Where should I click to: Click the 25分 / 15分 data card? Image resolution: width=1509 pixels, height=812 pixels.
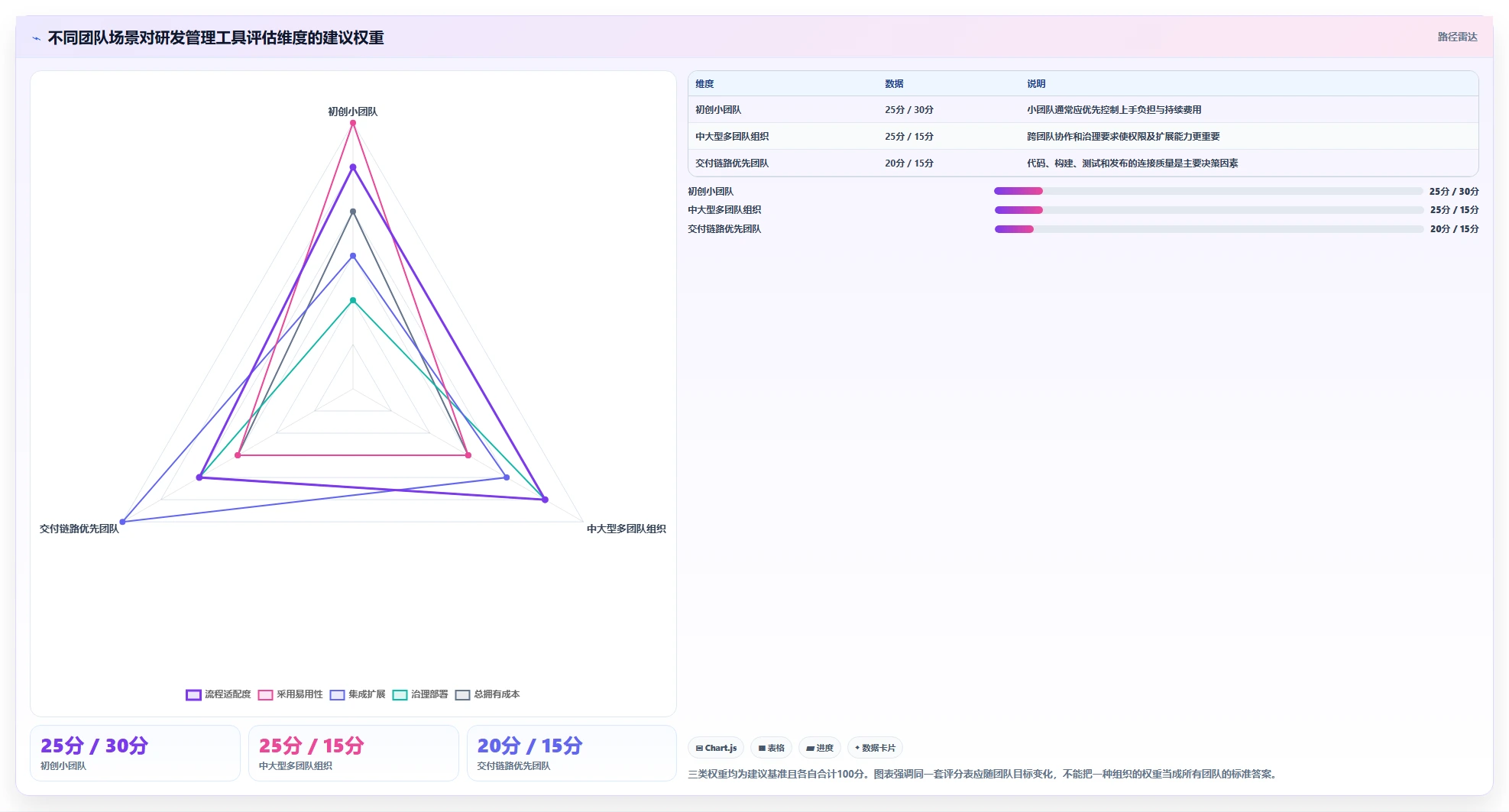tap(354, 753)
